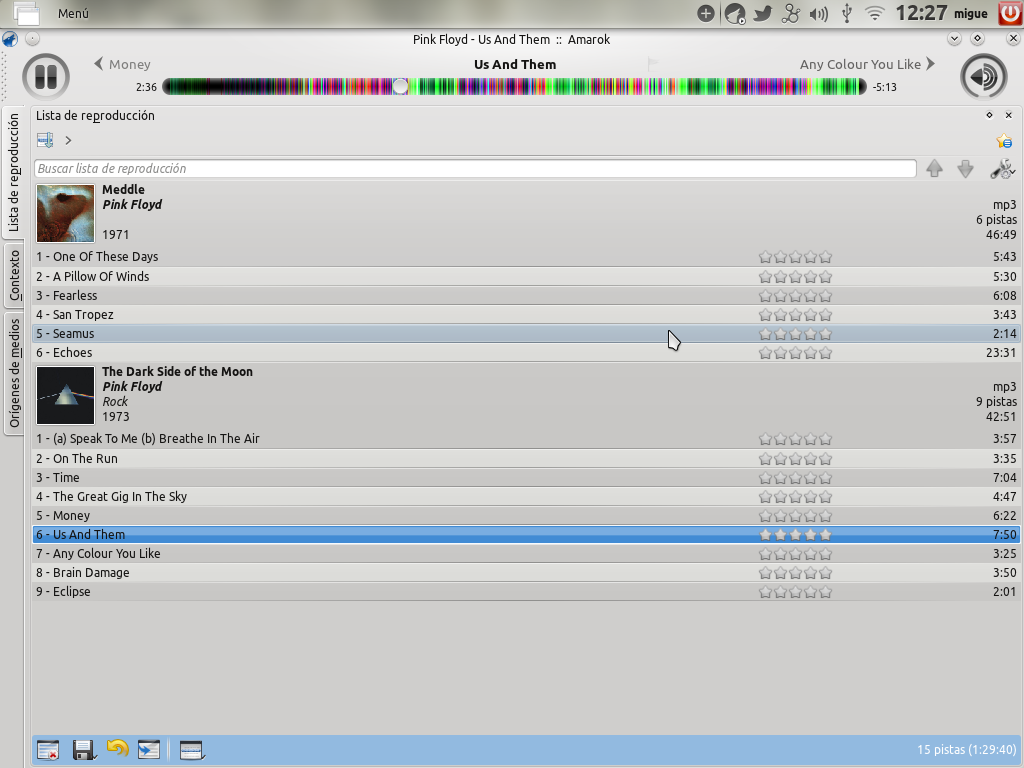Open the top panel Menú
The width and height of the screenshot is (1024, 768).
tap(72, 13)
